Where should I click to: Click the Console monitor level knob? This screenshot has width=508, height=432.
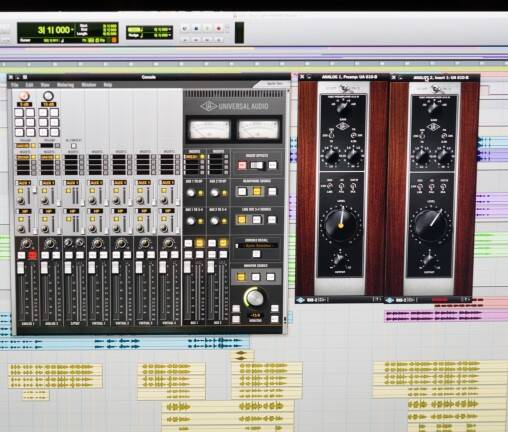point(255,297)
